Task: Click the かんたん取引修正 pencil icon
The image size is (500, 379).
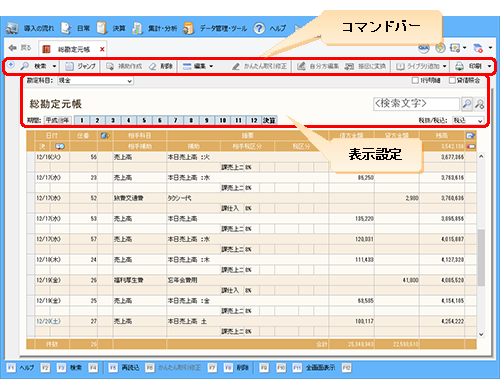Action: point(236,66)
